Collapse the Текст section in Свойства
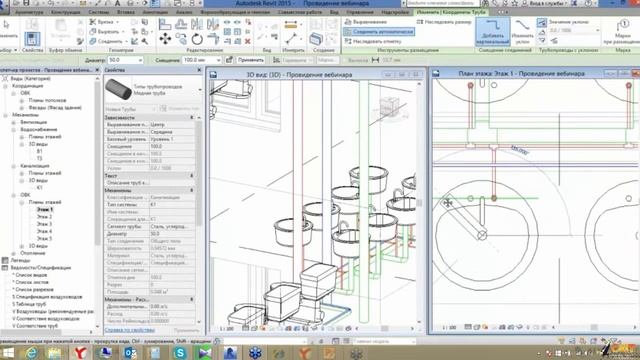 pyautogui.click(x=191, y=176)
